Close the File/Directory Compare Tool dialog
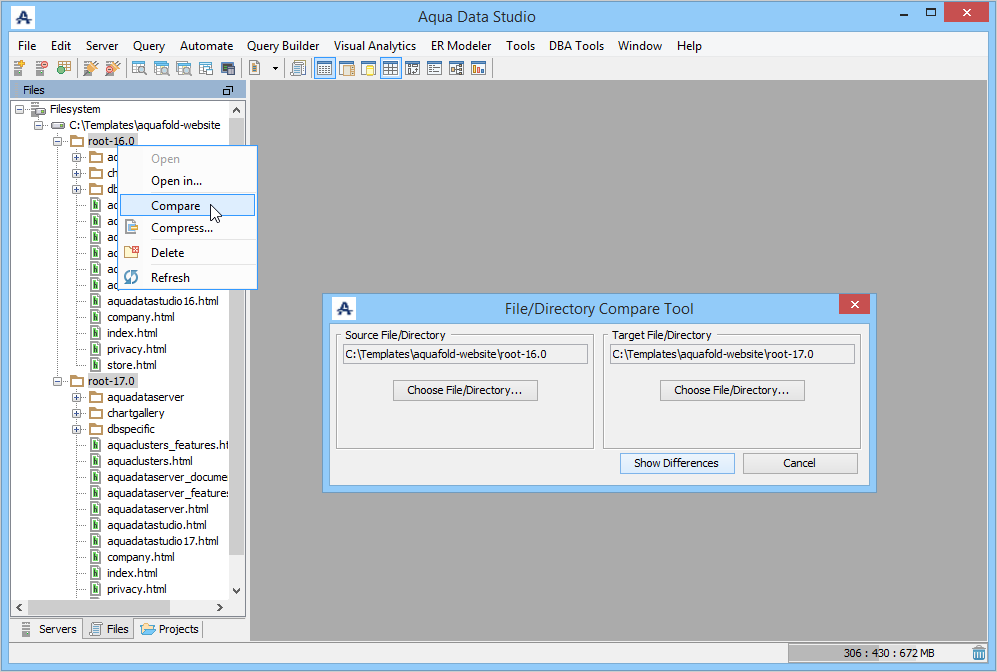Image resolution: width=997 pixels, height=672 pixels. click(x=854, y=305)
